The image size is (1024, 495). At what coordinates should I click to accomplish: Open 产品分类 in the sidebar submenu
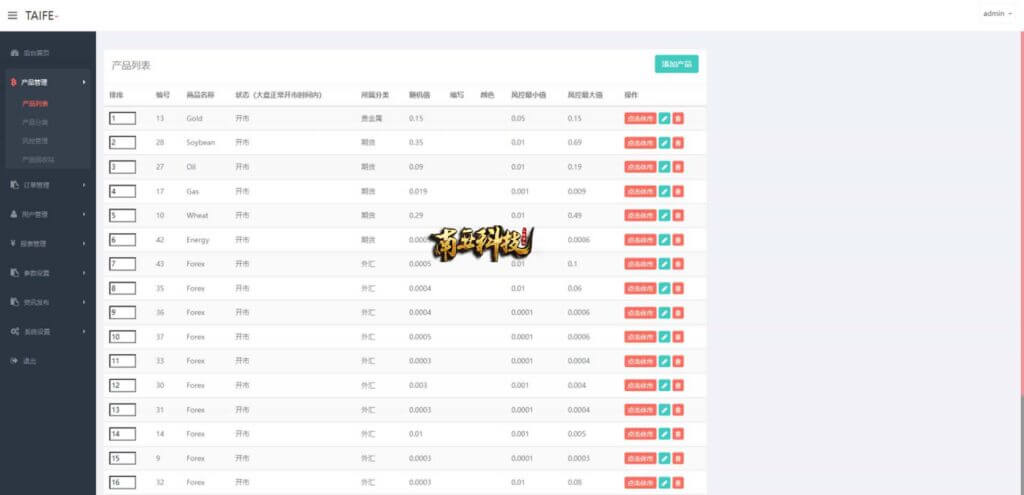35,122
